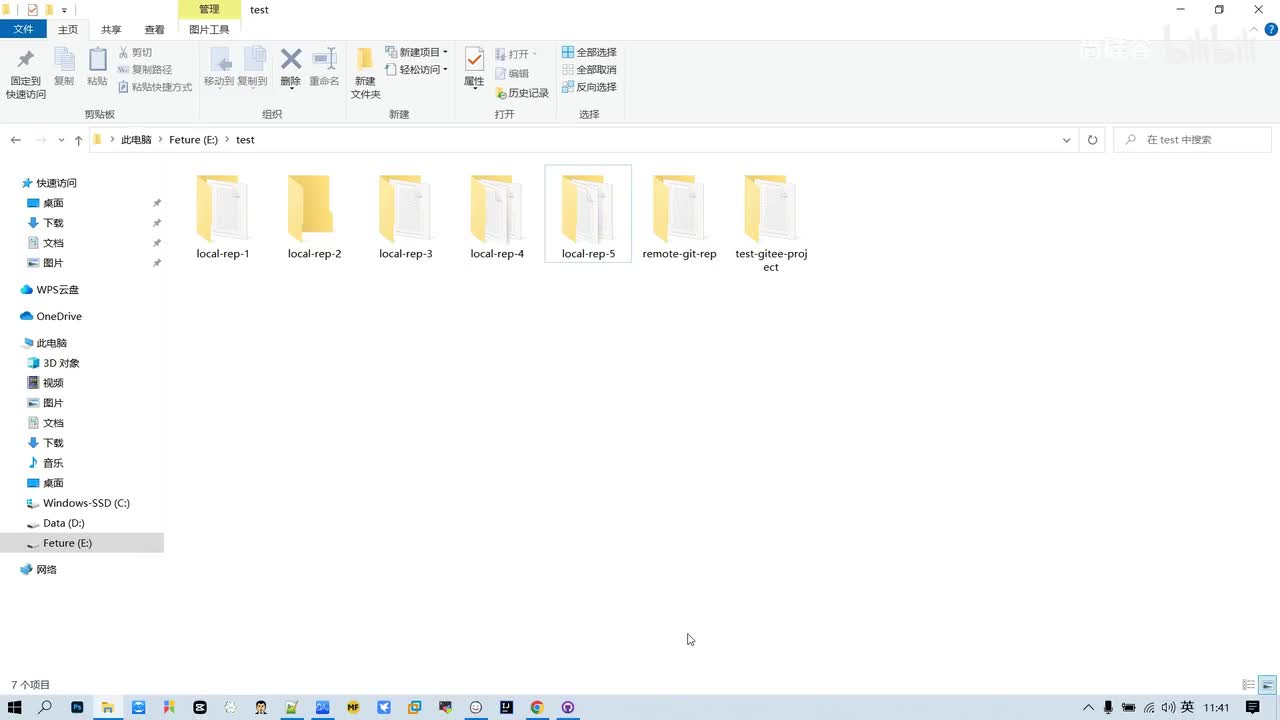Select Cut (剪切) in the clipboard group
1280x720 pixels.
(135, 52)
